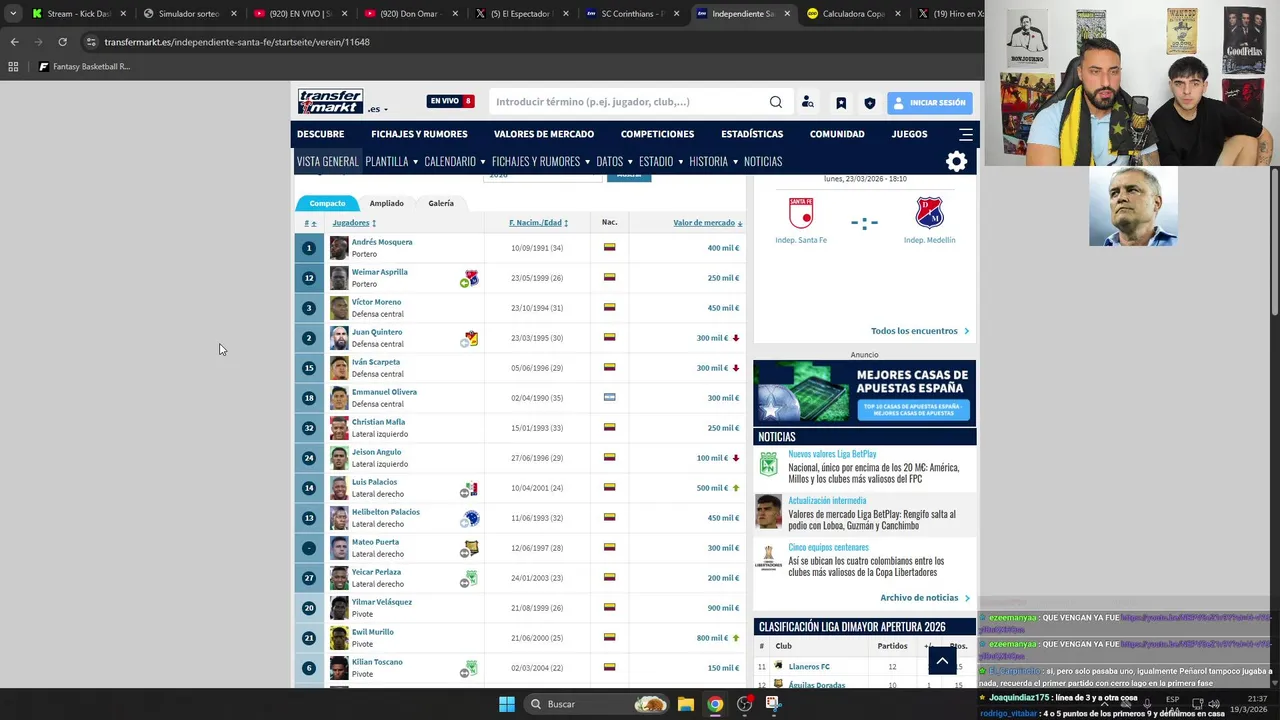
Task: Click club badge beside Juan Quintero
Action: coord(472,338)
